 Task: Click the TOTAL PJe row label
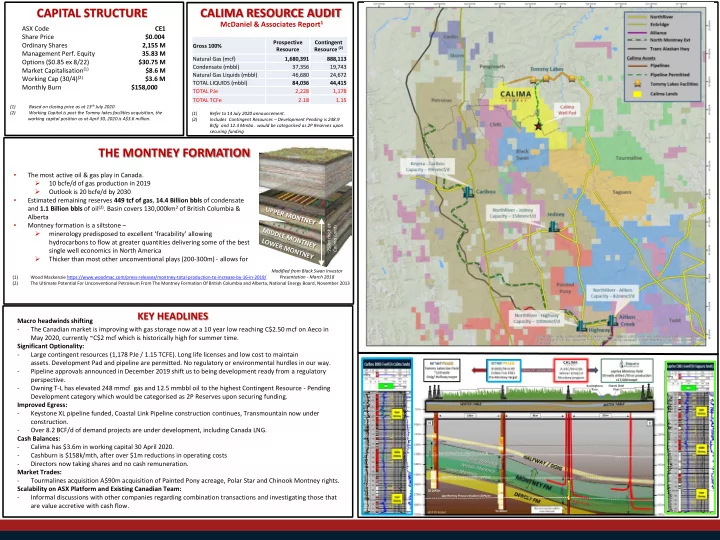click(206, 91)
